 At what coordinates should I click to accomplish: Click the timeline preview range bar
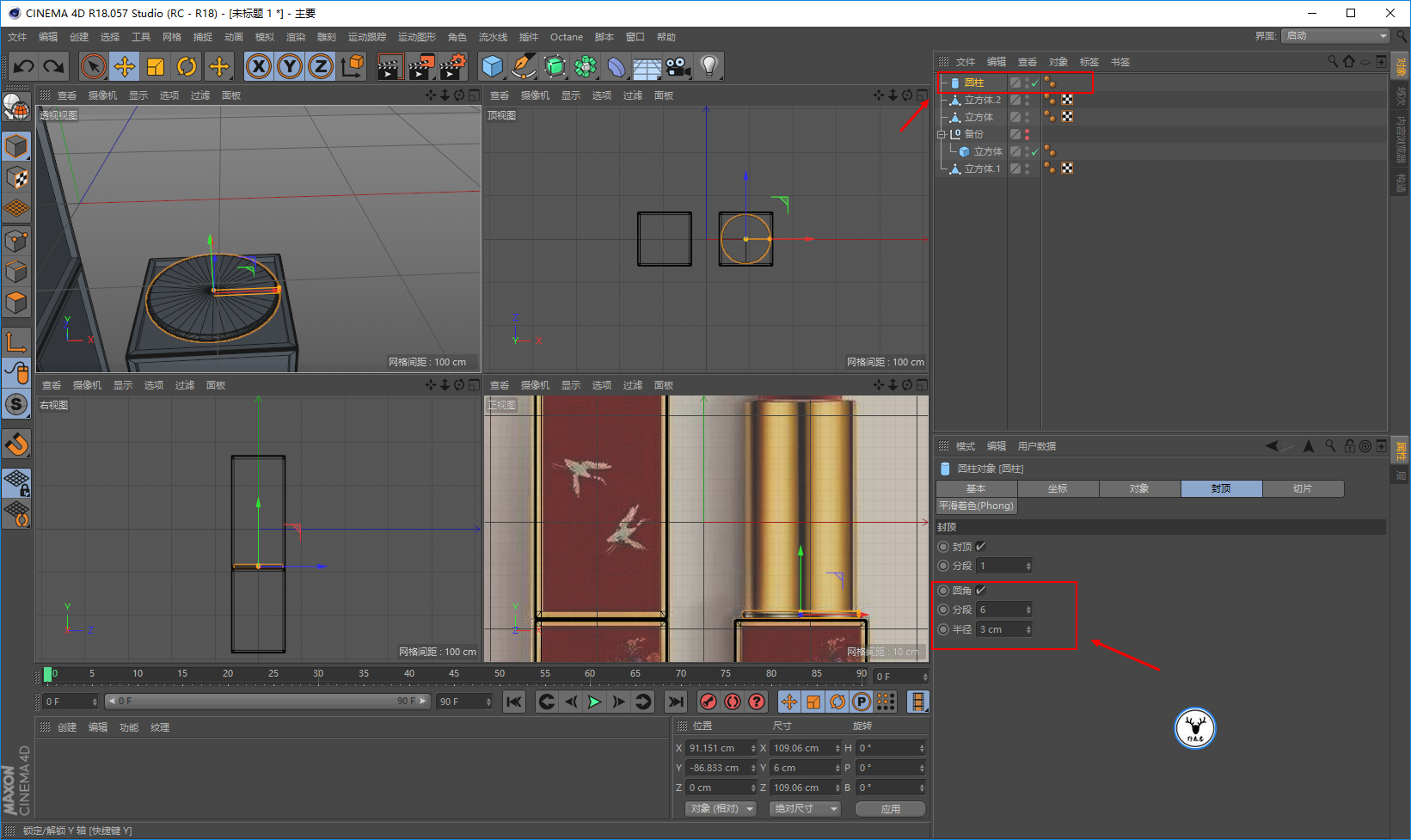[x=267, y=702]
